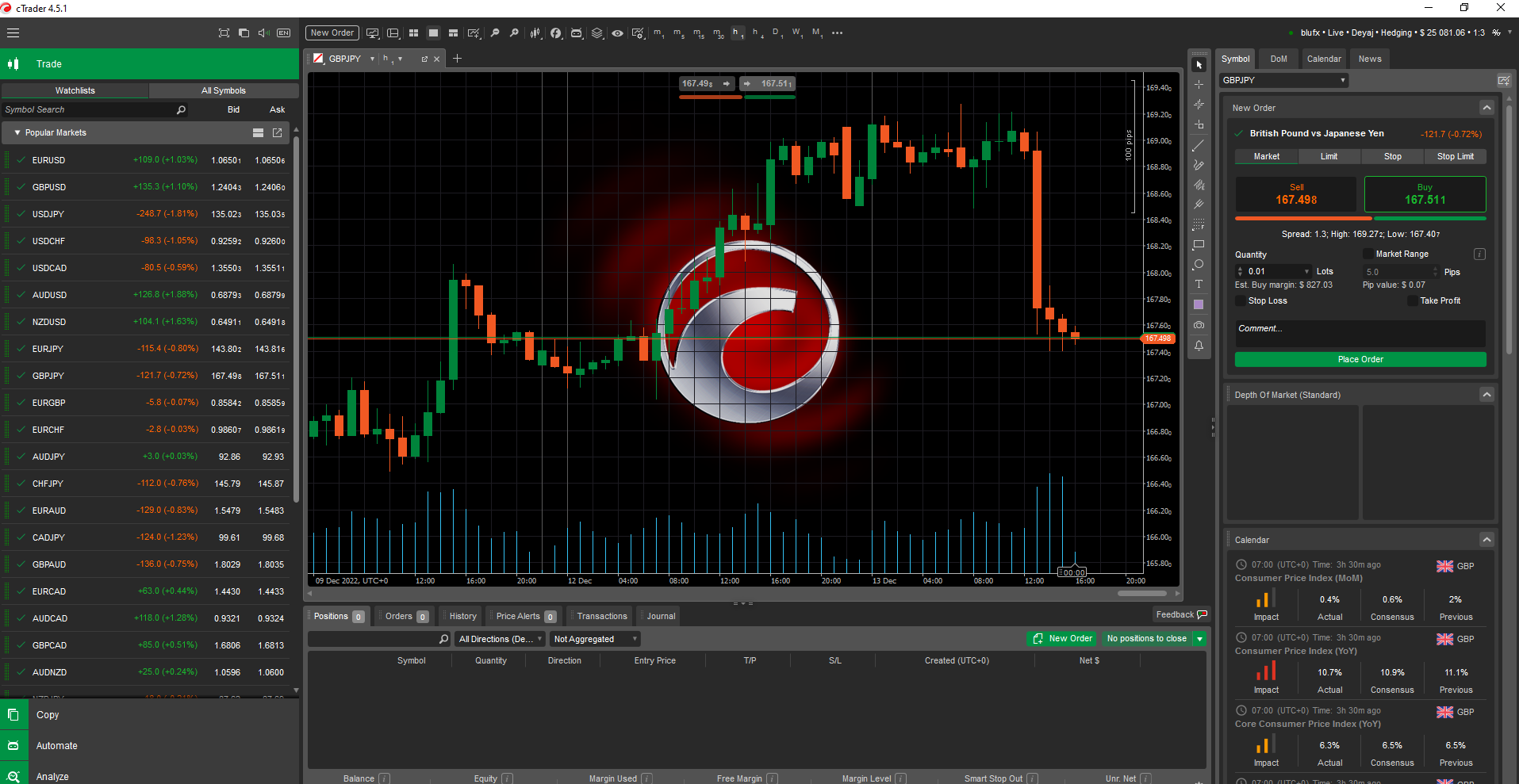Toggle the viewing options eye icon
This screenshot has width=1519, height=784.
[x=617, y=33]
